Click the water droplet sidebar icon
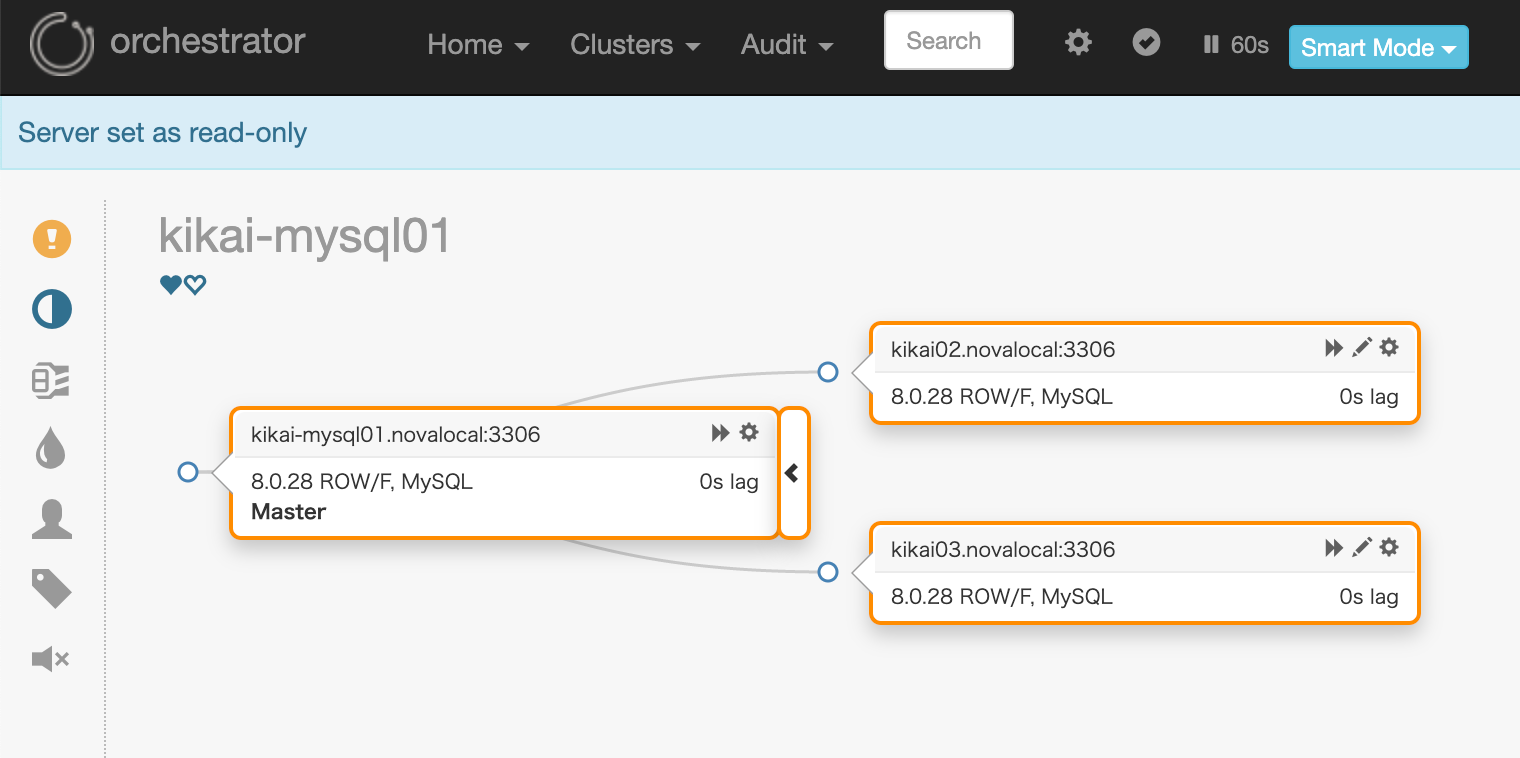The image size is (1520, 758). 51,450
